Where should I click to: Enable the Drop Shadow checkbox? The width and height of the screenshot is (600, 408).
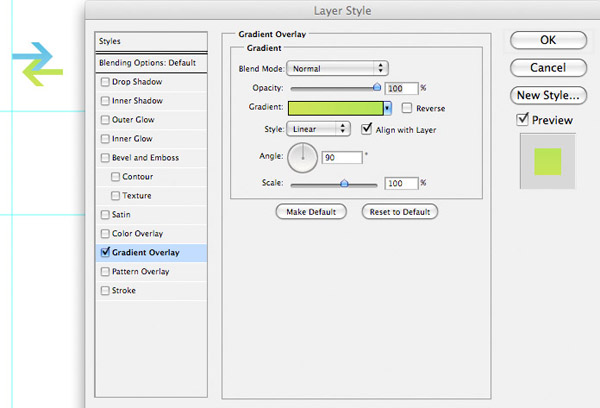coord(105,82)
